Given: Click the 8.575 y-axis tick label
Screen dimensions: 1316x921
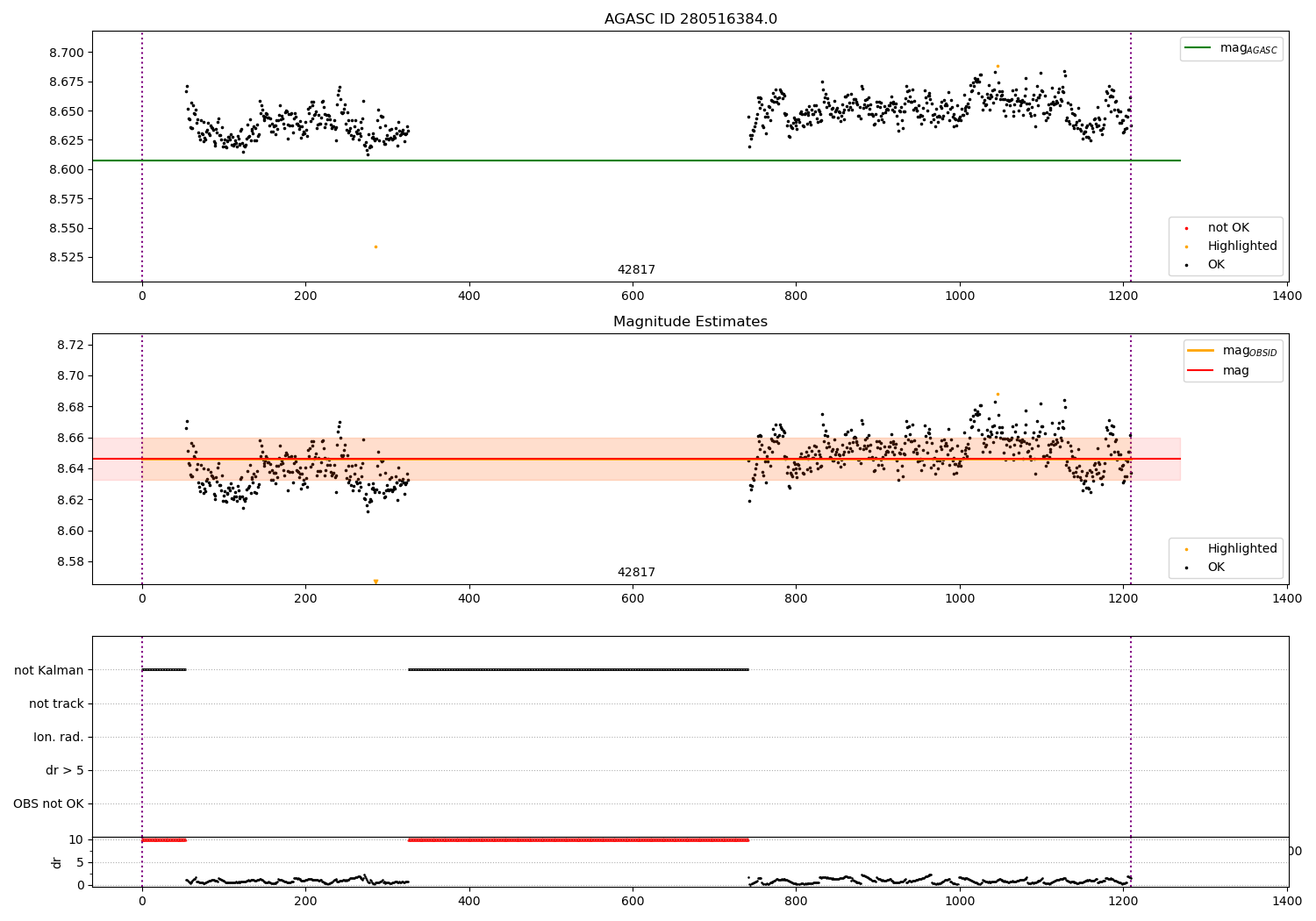Looking at the screenshot, I should point(67,199).
